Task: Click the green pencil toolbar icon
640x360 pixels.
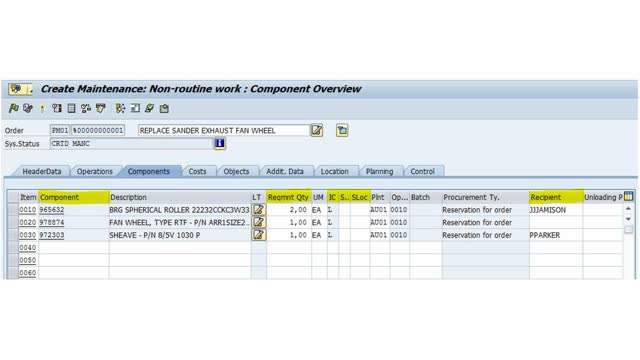Action: pos(149,108)
